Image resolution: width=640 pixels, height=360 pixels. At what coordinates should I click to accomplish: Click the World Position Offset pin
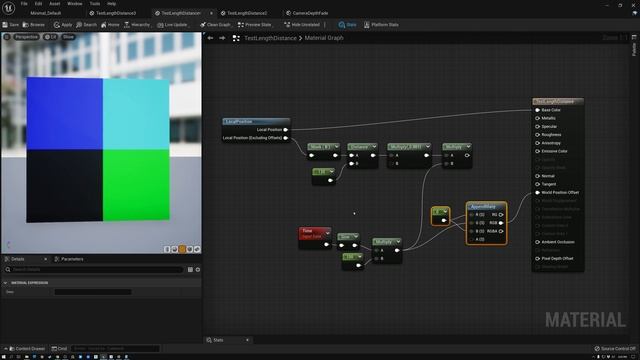pyautogui.click(x=538, y=192)
